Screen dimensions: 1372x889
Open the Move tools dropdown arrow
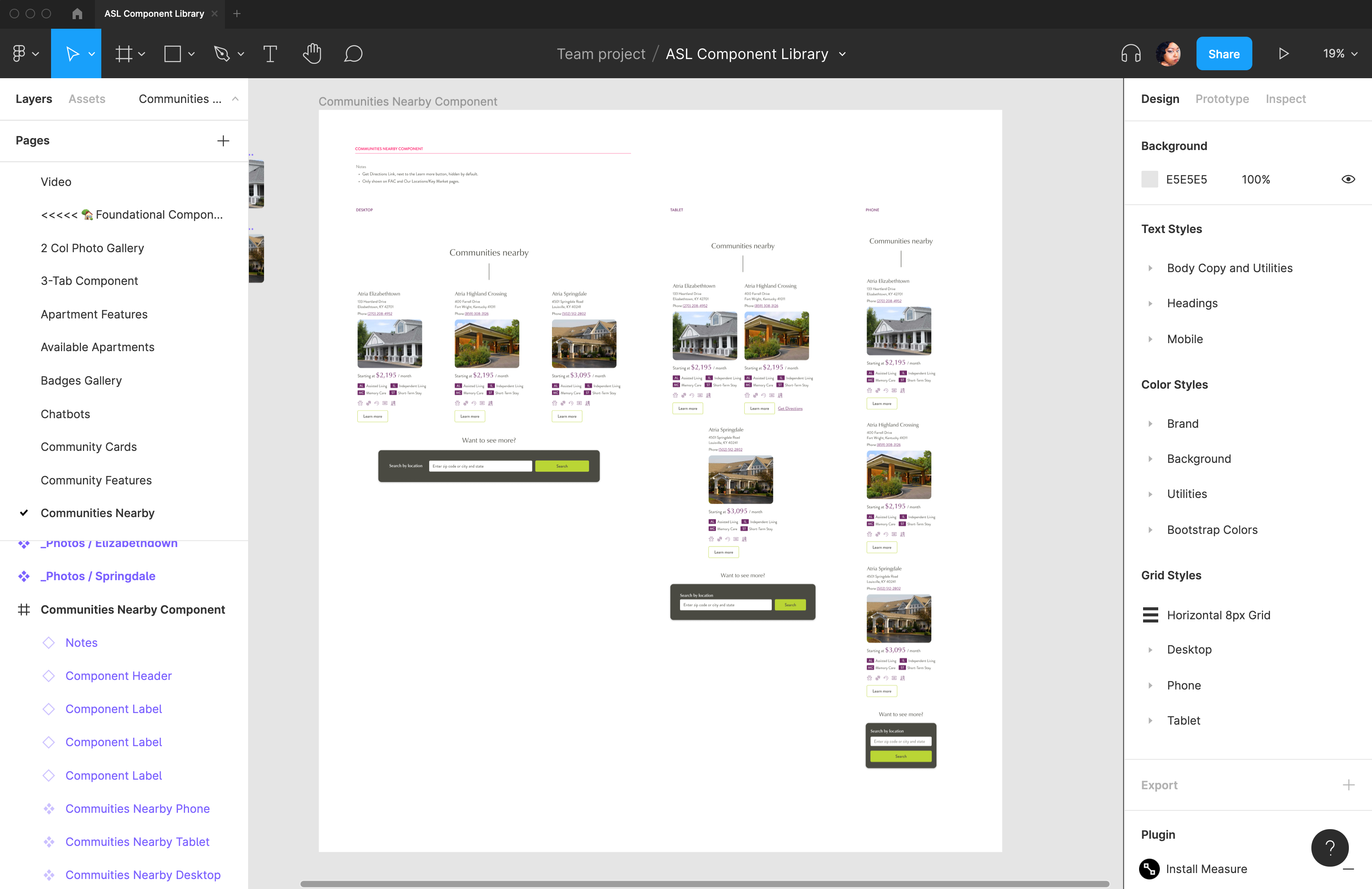92,53
